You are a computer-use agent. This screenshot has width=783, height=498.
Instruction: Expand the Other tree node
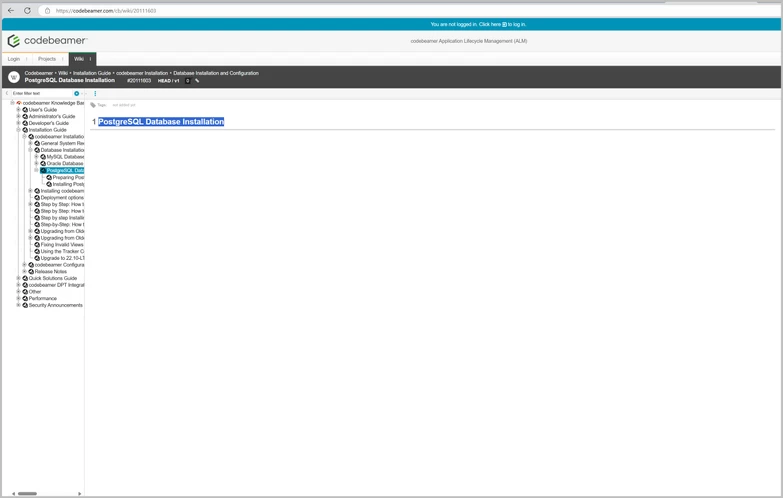pos(18,292)
